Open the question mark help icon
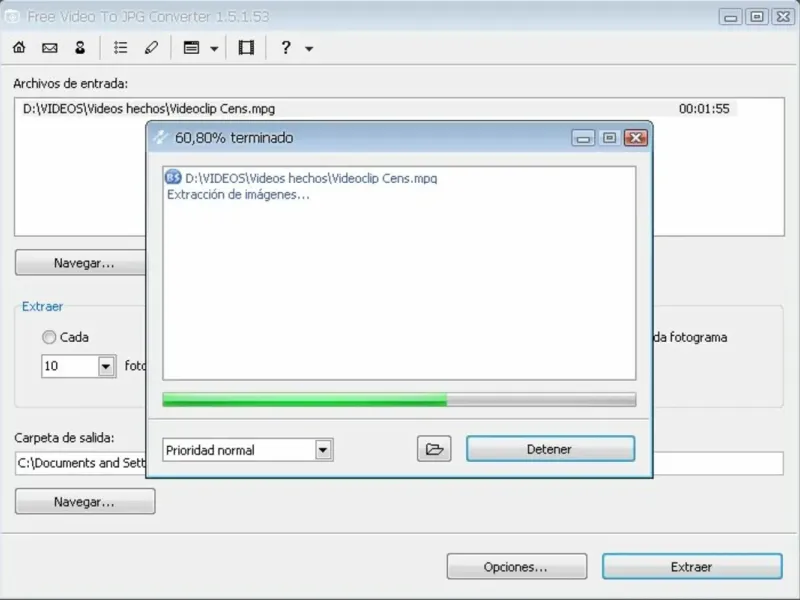This screenshot has width=800, height=600. coord(286,47)
